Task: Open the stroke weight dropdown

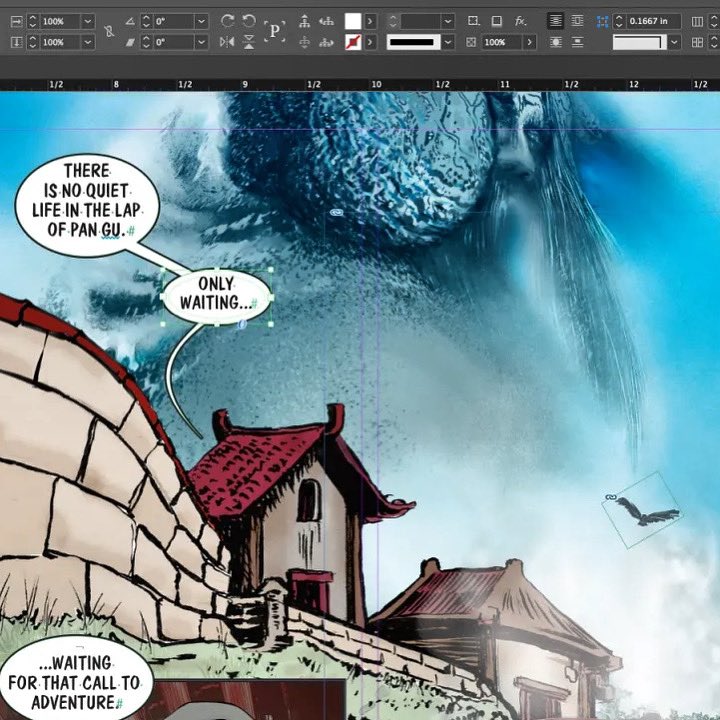Action: coord(448,21)
